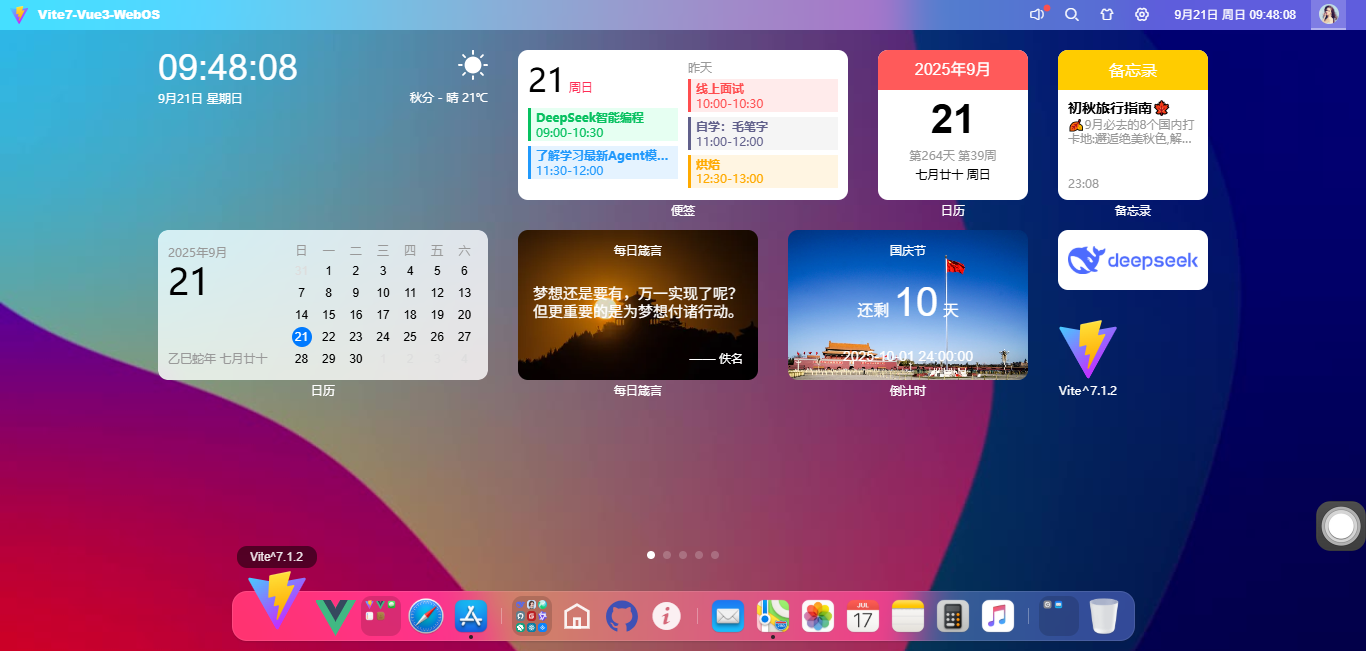Launch the Photos app from the dock
The width and height of the screenshot is (1366, 651).
(818, 616)
